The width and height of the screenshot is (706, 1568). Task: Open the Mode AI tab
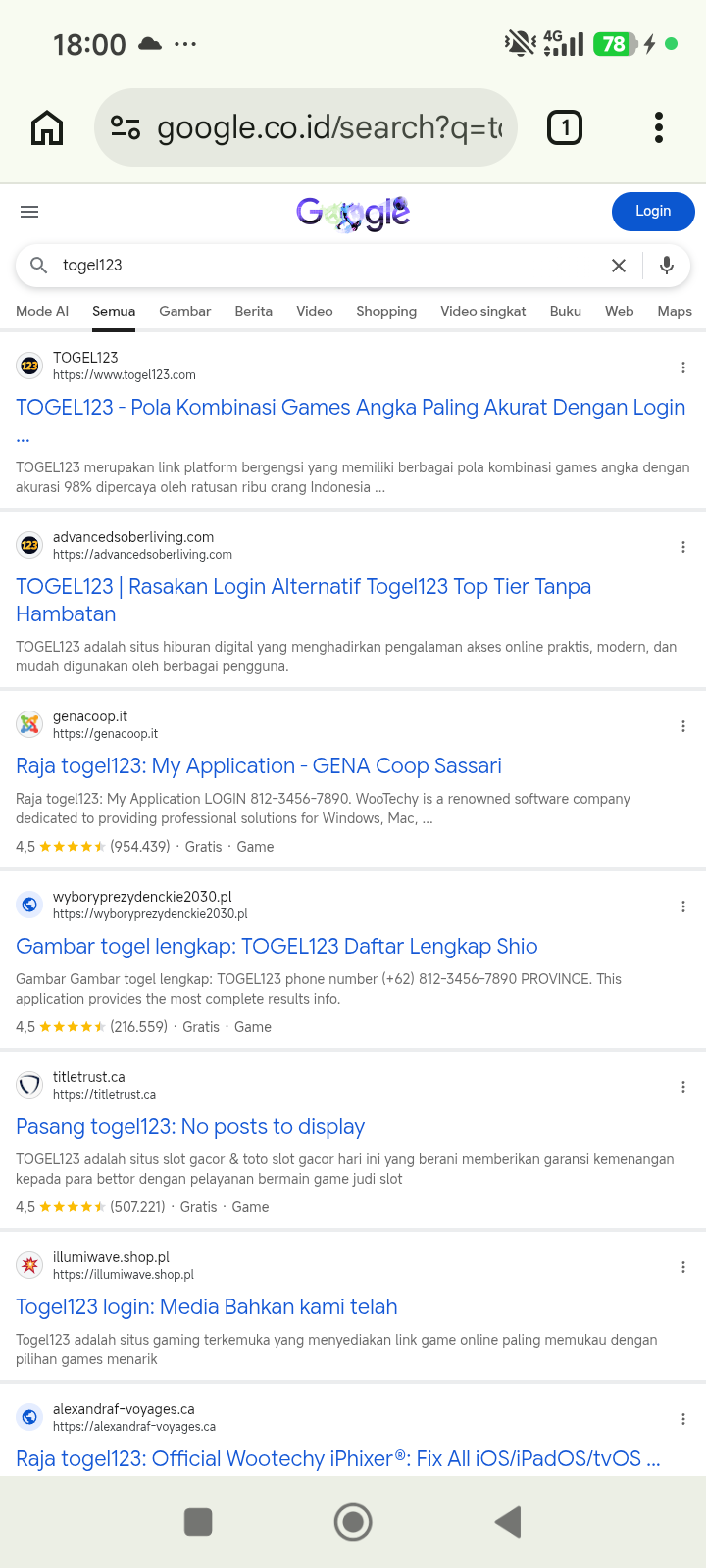tap(42, 311)
